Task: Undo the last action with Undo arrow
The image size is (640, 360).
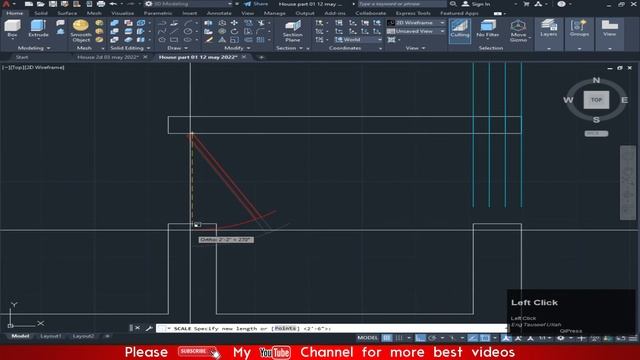Action: (113, 4)
